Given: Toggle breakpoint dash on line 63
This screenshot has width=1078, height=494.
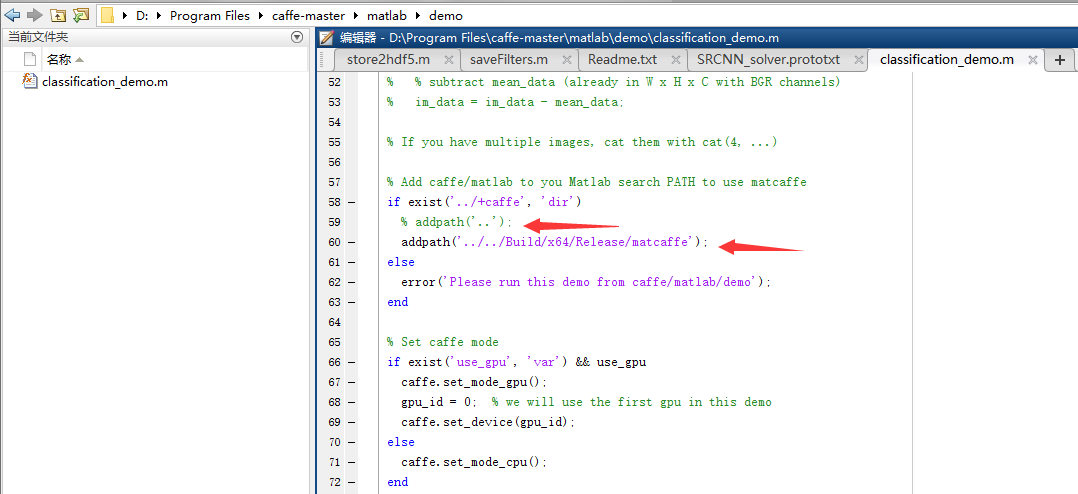Looking at the screenshot, I should [352, 302].
